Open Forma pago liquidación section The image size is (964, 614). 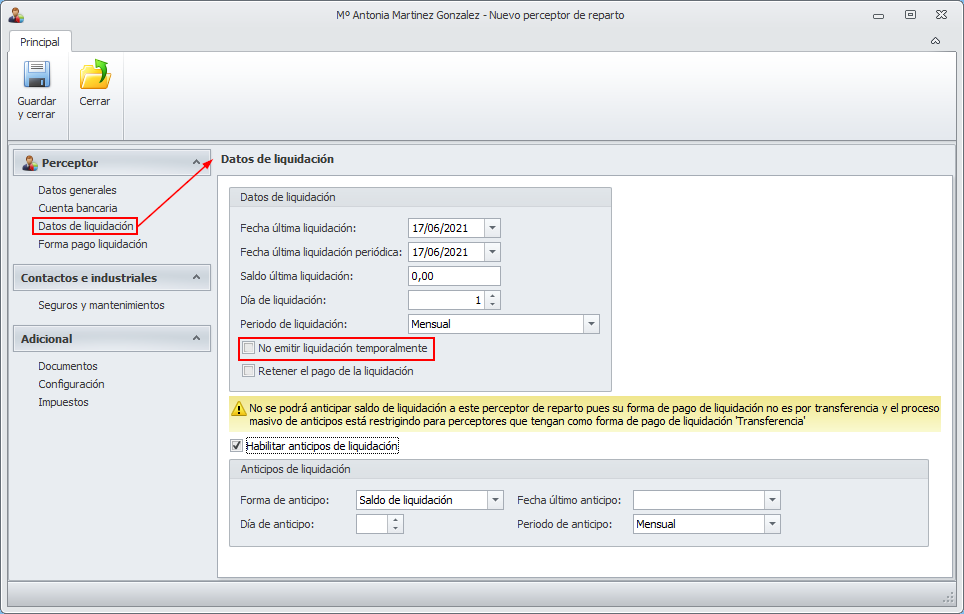click(93, 244)
